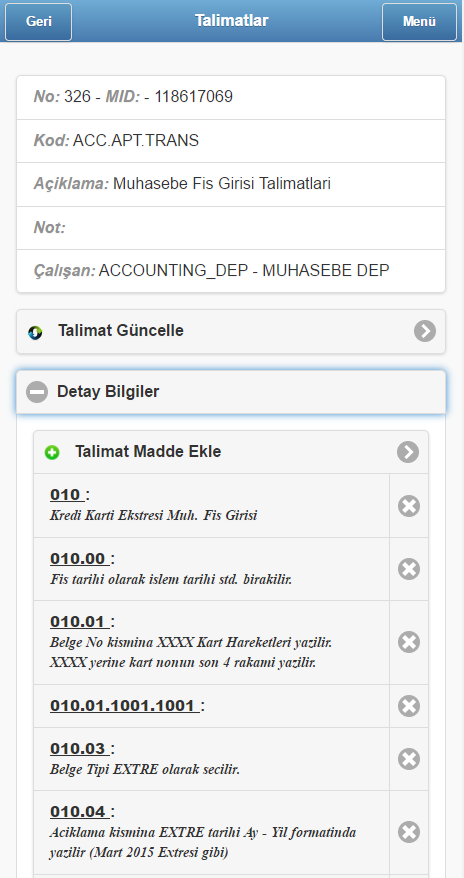Open the 010.00 item link
The height and width of the screenshot is (878, 464).
coord(79,559)
